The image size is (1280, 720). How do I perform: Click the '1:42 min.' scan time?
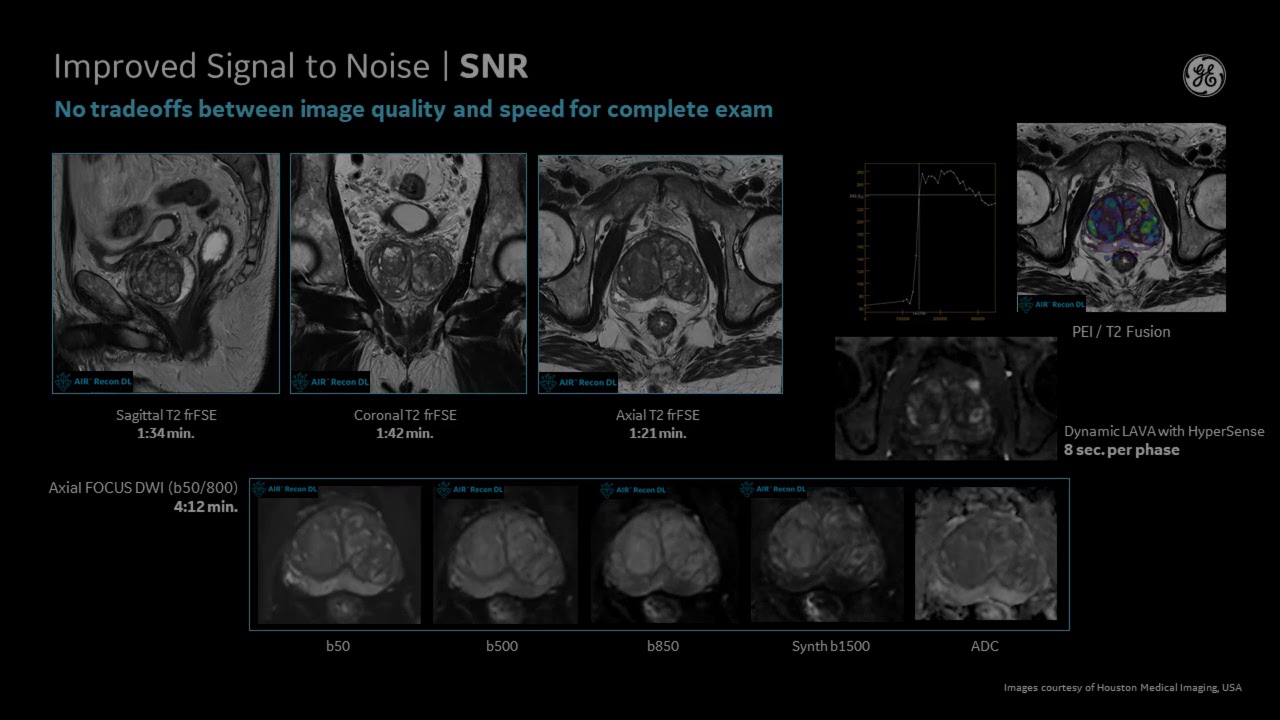[x=405, y=433]
